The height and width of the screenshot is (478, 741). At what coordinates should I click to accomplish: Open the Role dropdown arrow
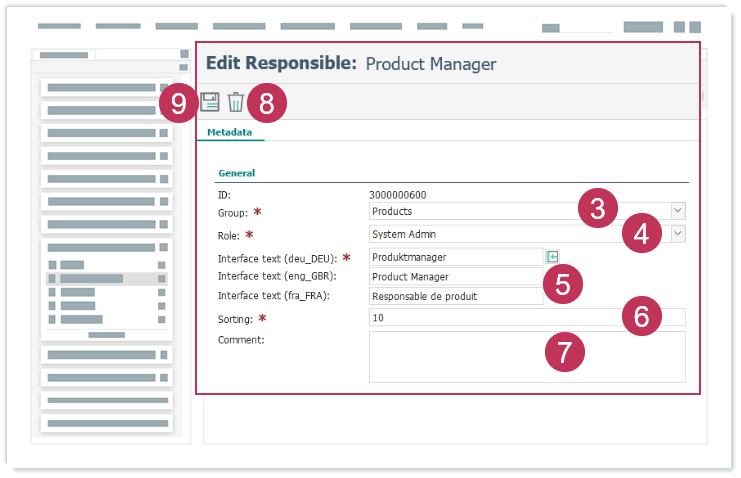tap(677, 233)
